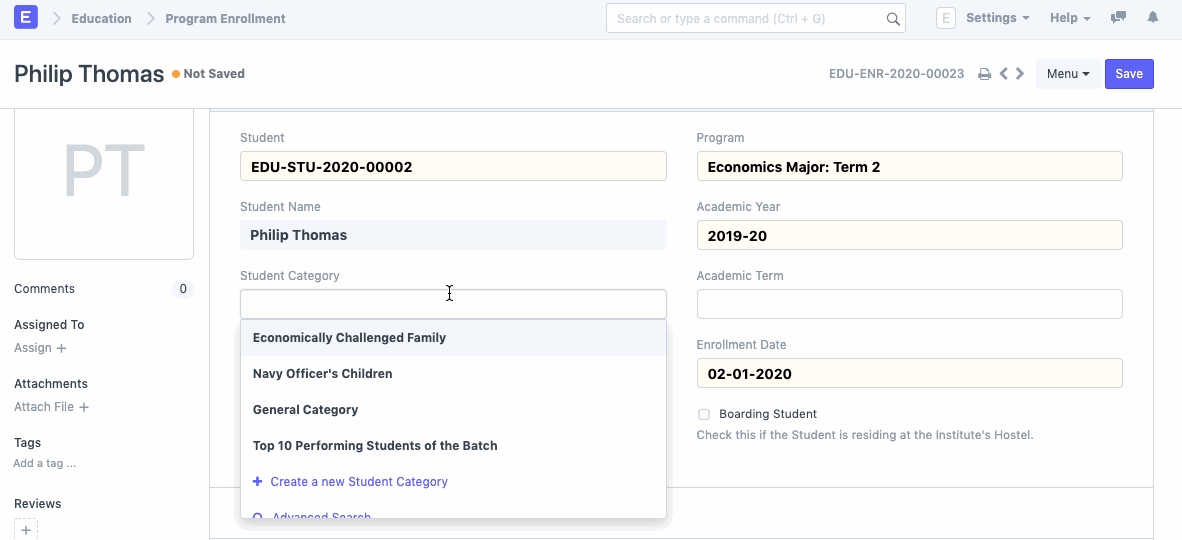Image resolution: width=1182 pixels, height=540 pixels.
Task: Enable the Boarding Student checkbox
Action: coord(704,414)
